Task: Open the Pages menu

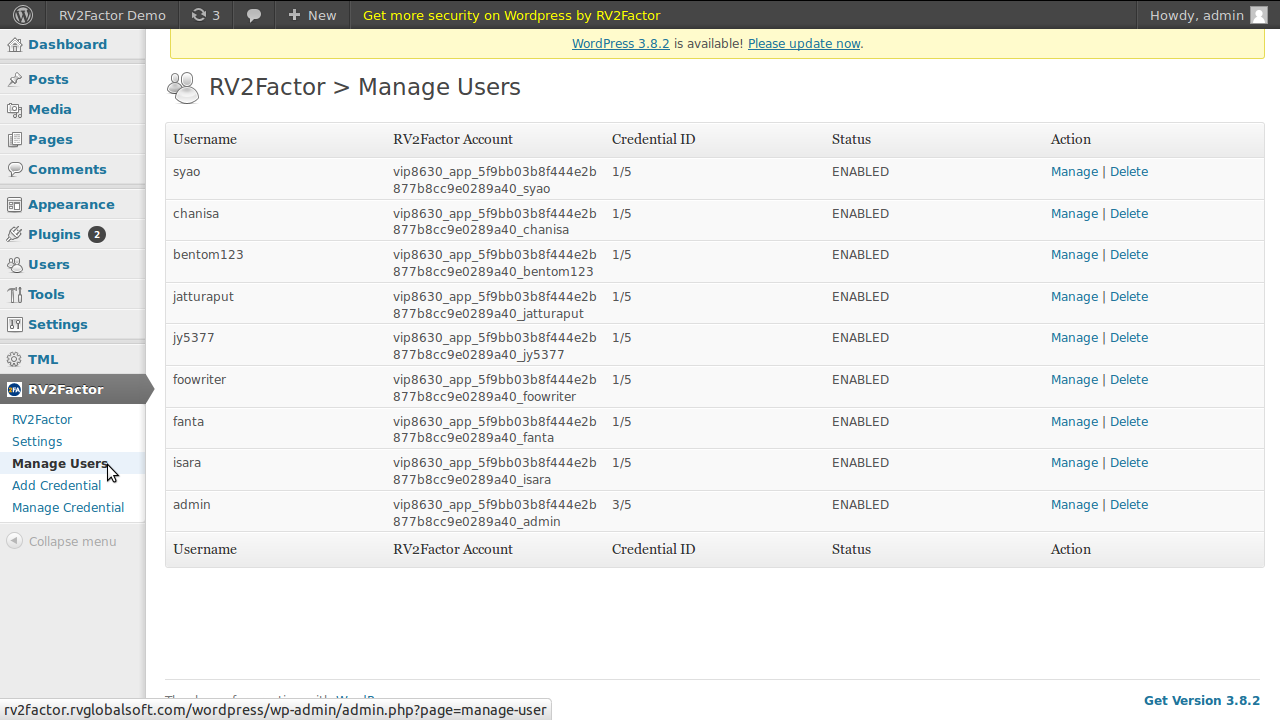Action: pyautogui.click(x=50, y=139)
